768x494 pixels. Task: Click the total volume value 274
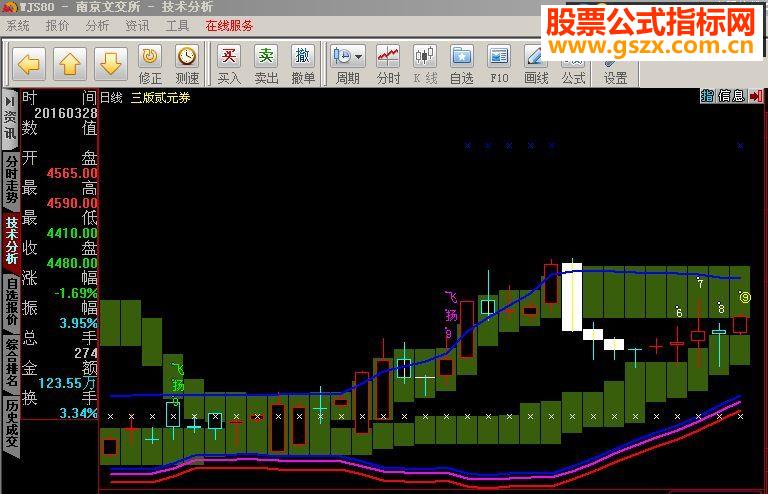click(x=86, y=353)
